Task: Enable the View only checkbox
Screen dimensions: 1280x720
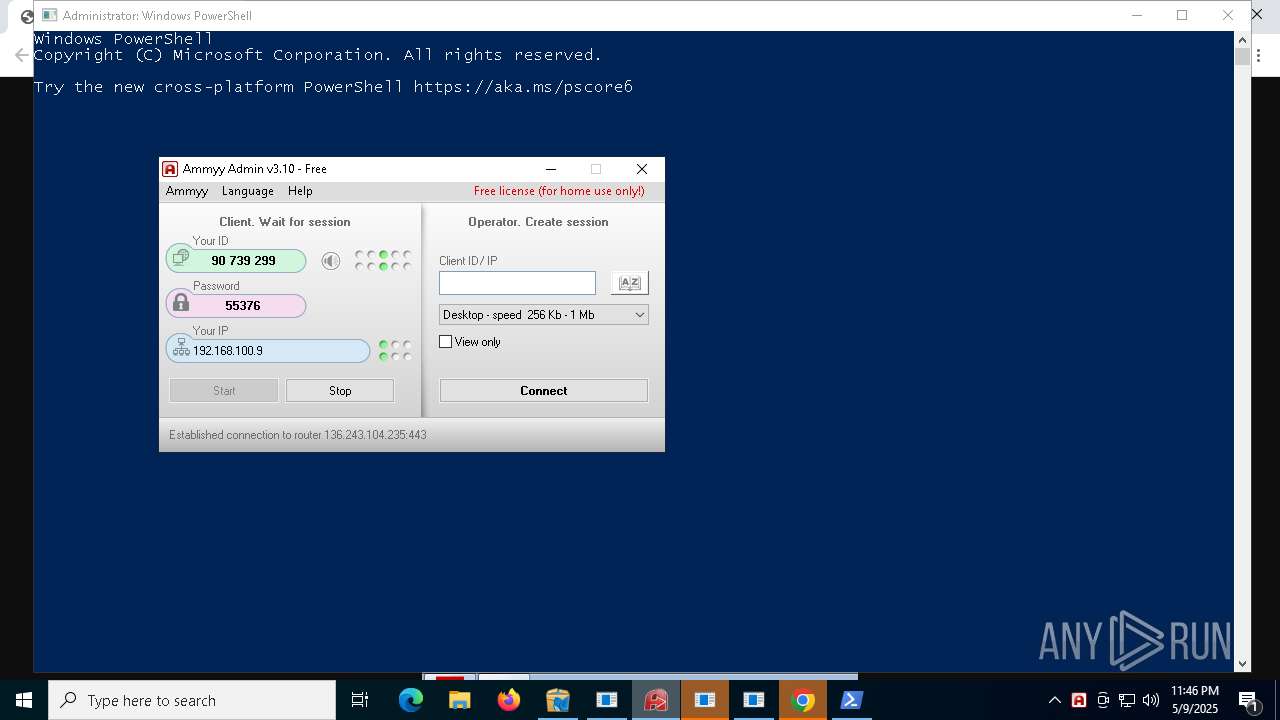Action: (446, 342)
